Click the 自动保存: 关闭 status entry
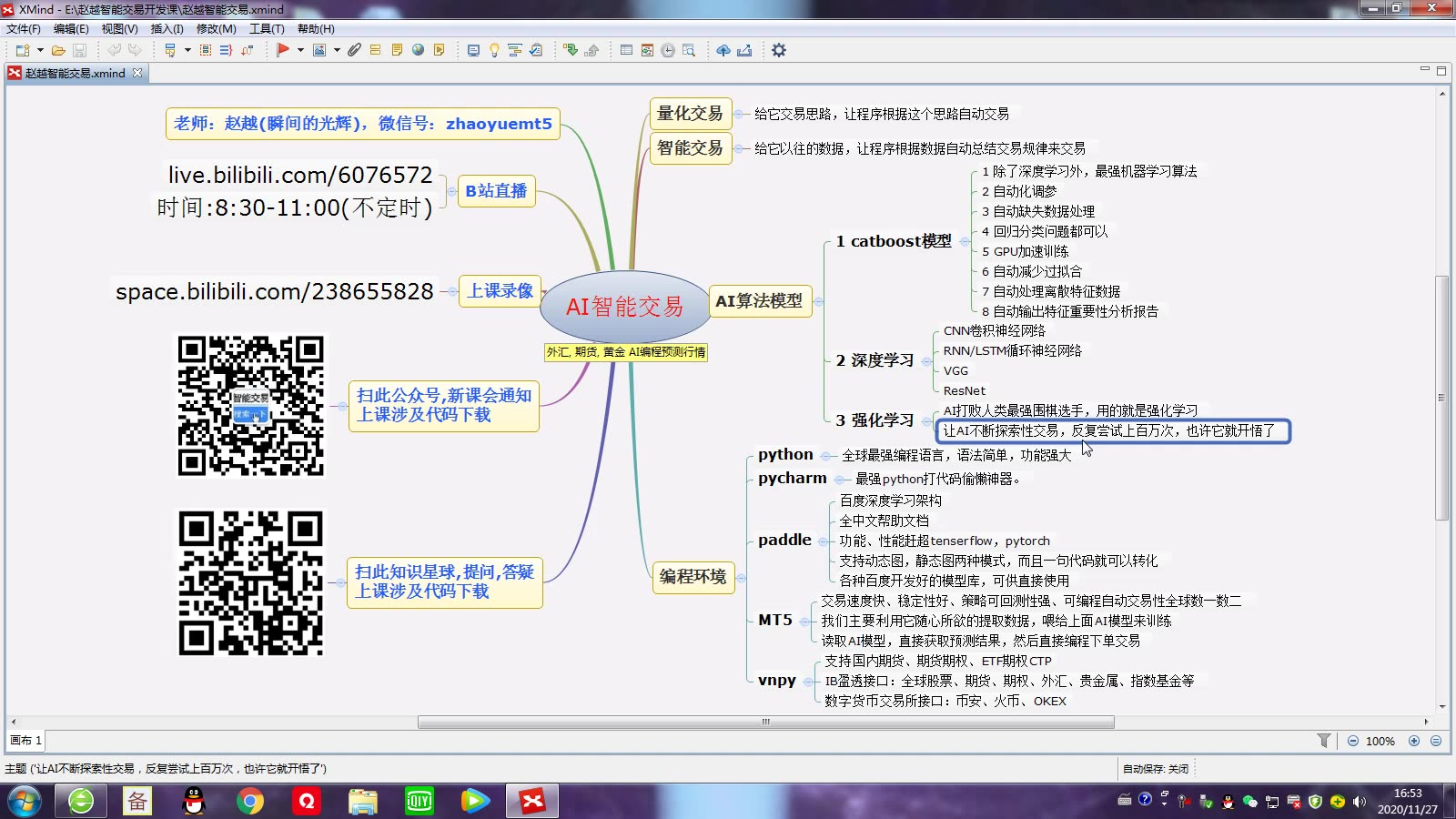This screenshot has height=819, width=1456. (1156, 769)
